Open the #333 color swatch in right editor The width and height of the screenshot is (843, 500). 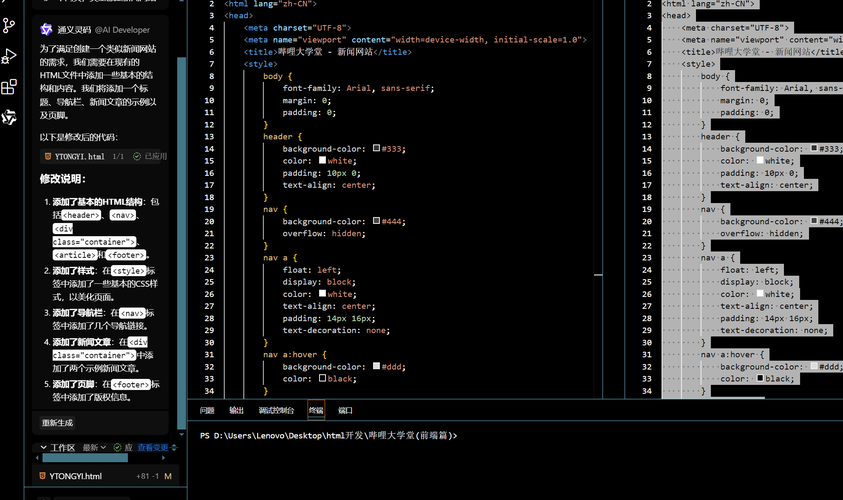point(814,148)
